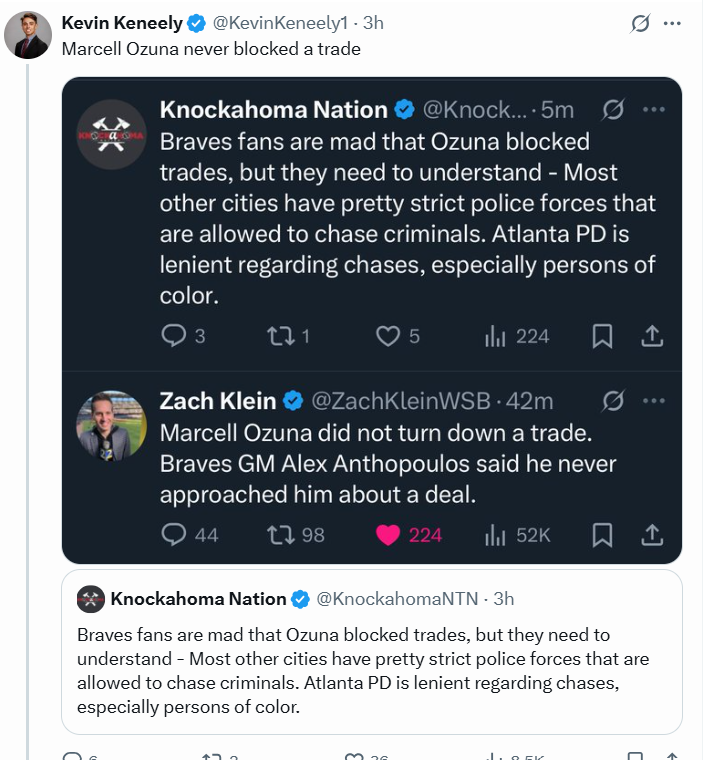Screen dimensions: 703x760
Task: Bookmark the Knockahoma Nation tweet
Action: pyautogui.click(x=602, y=336)
